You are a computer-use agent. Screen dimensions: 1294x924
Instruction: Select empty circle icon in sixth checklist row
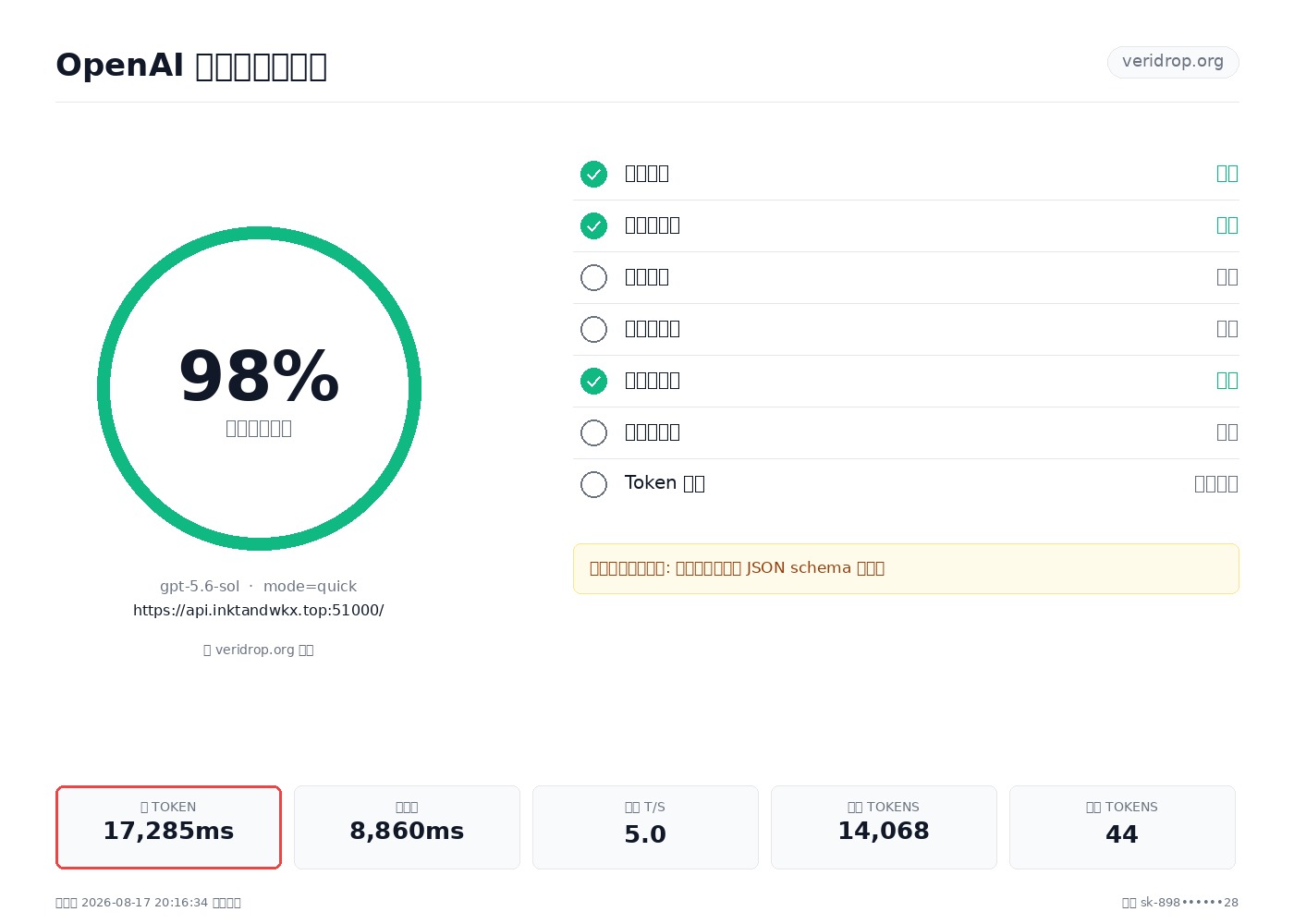[593, 432]
